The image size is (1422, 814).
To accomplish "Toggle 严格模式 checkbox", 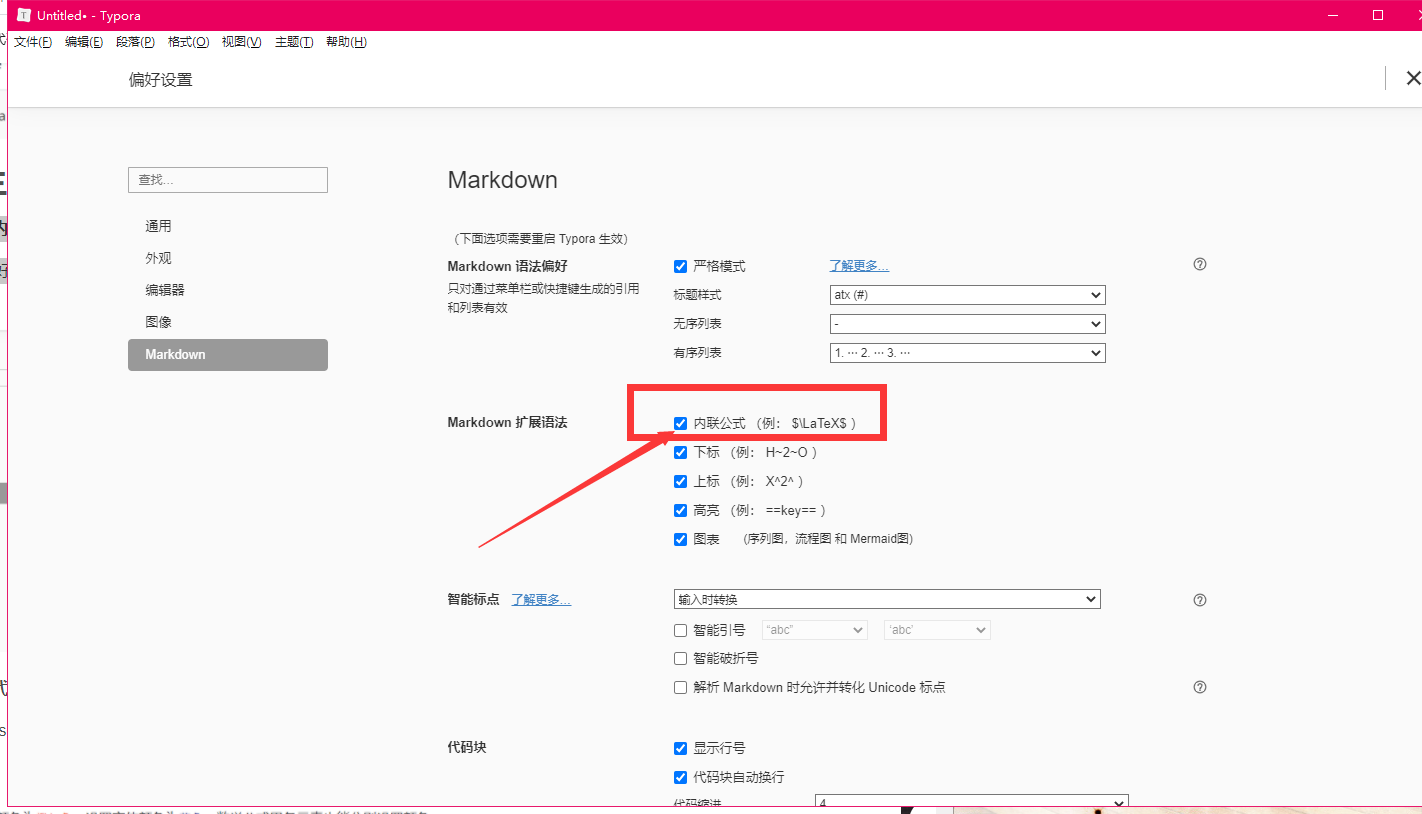I will [x=681, y=266].
